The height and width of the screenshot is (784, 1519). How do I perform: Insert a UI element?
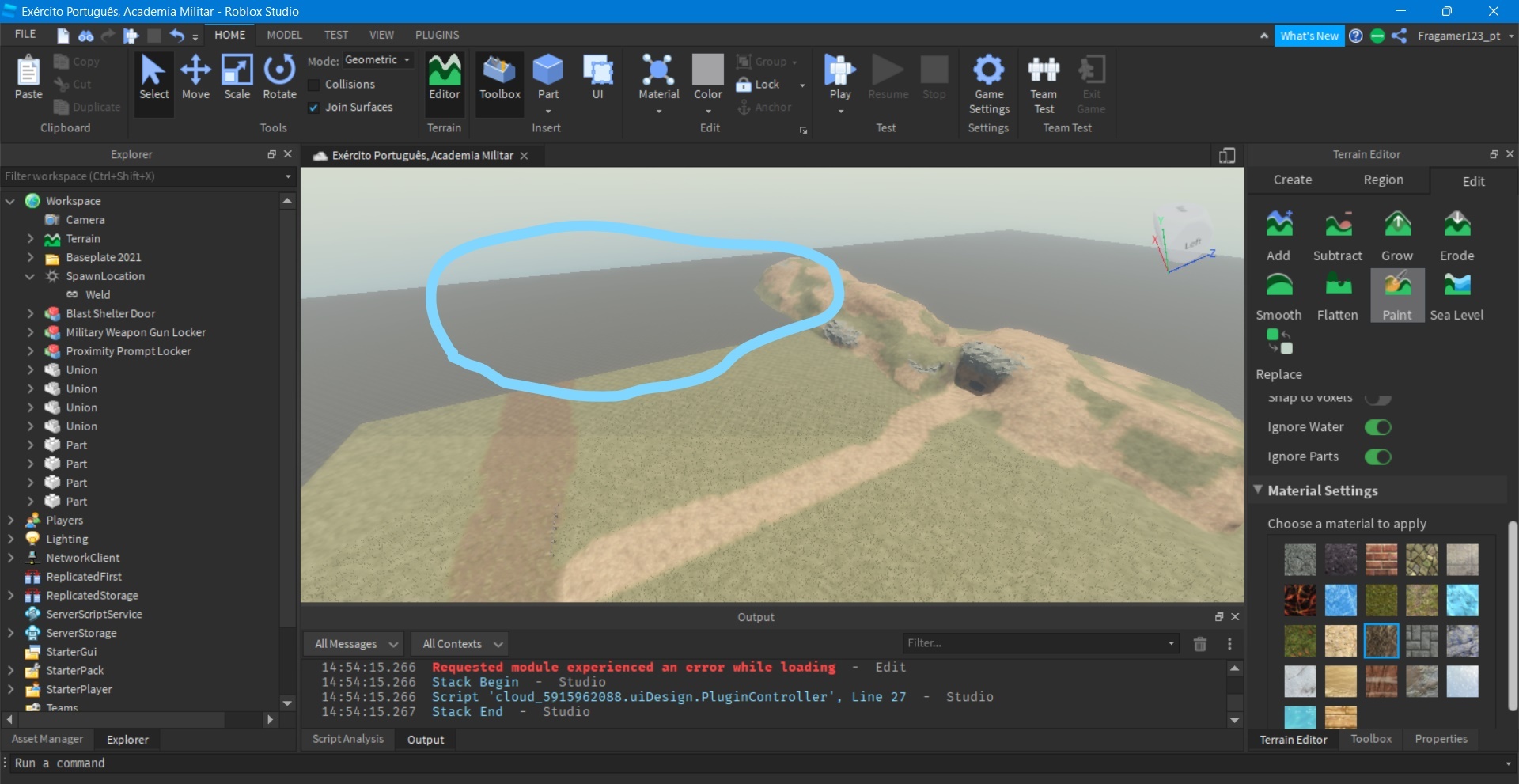[x=598, y=78]
